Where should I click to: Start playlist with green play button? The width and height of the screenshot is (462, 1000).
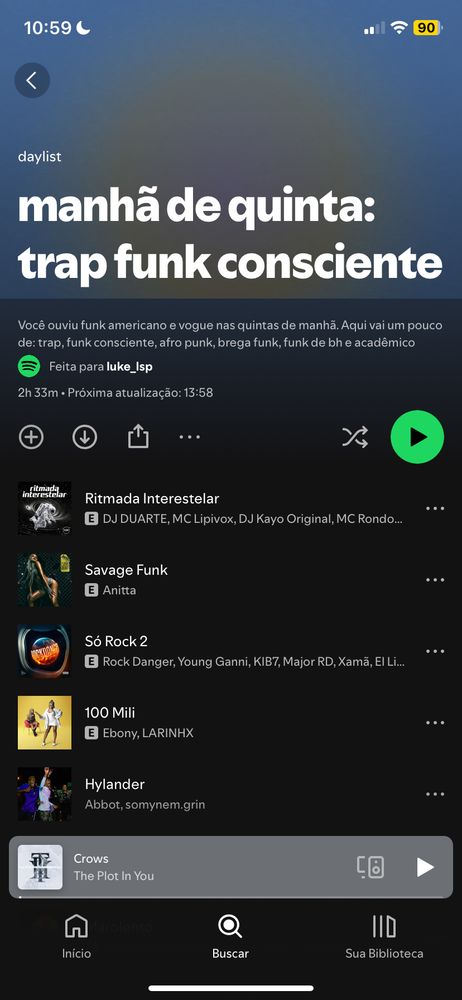tap(417, 437)
